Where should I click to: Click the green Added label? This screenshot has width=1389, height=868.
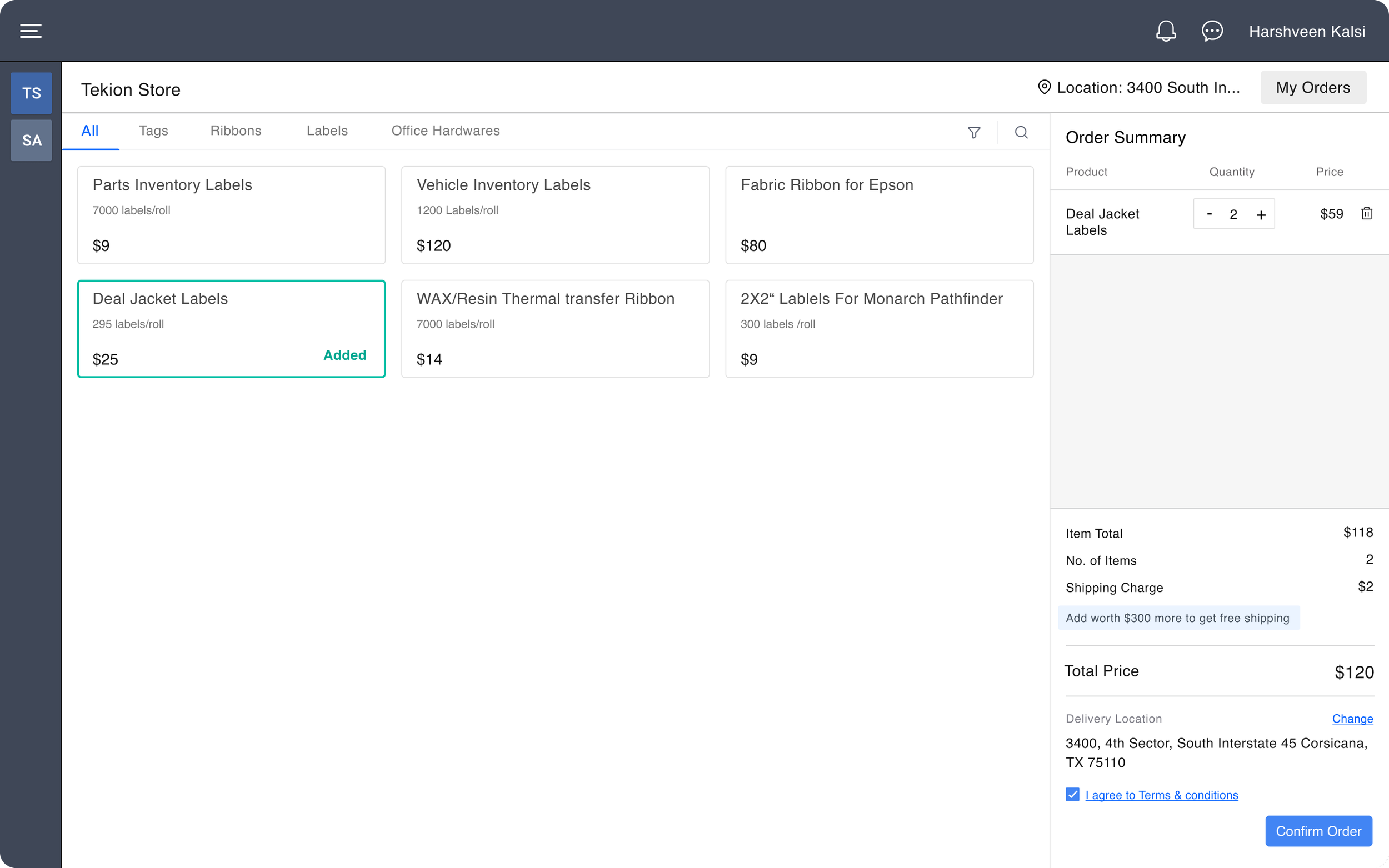(x=344, y=355)
